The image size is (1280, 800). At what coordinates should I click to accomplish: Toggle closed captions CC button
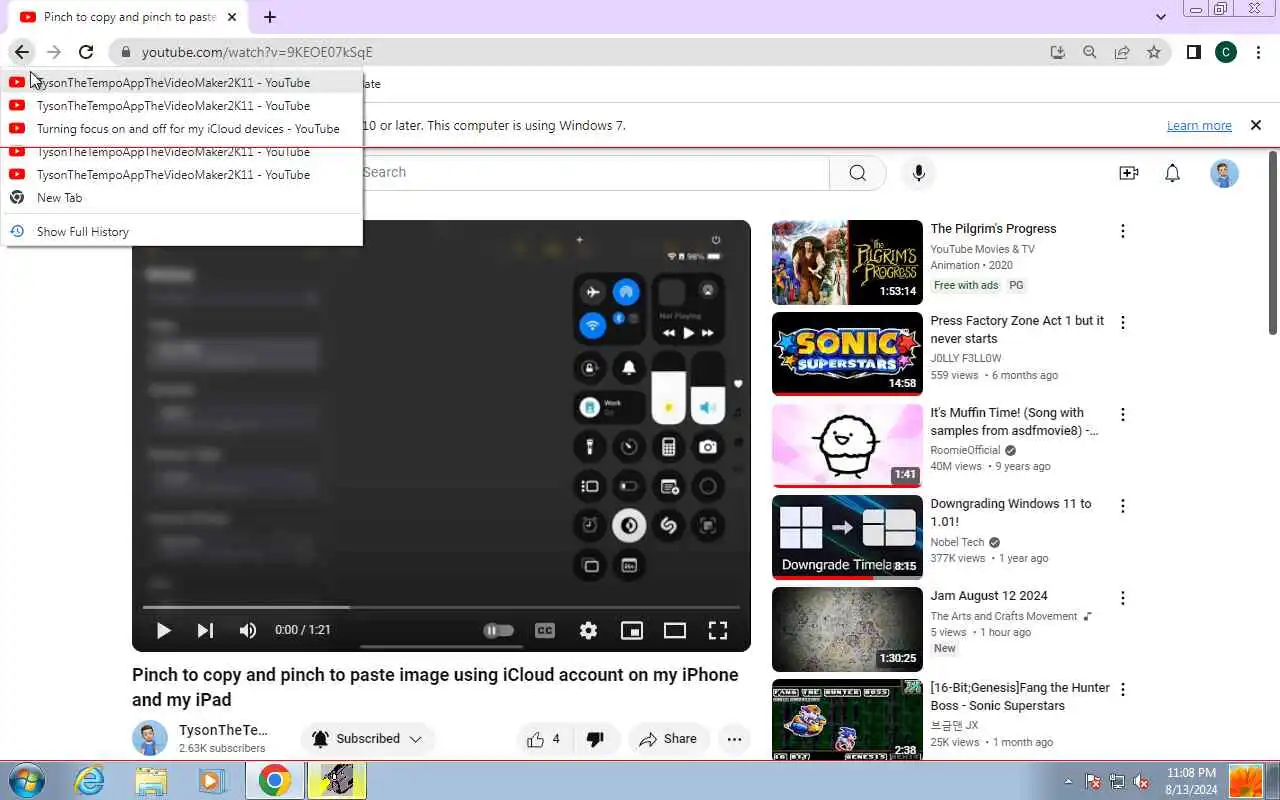click(x=545, y=630)
